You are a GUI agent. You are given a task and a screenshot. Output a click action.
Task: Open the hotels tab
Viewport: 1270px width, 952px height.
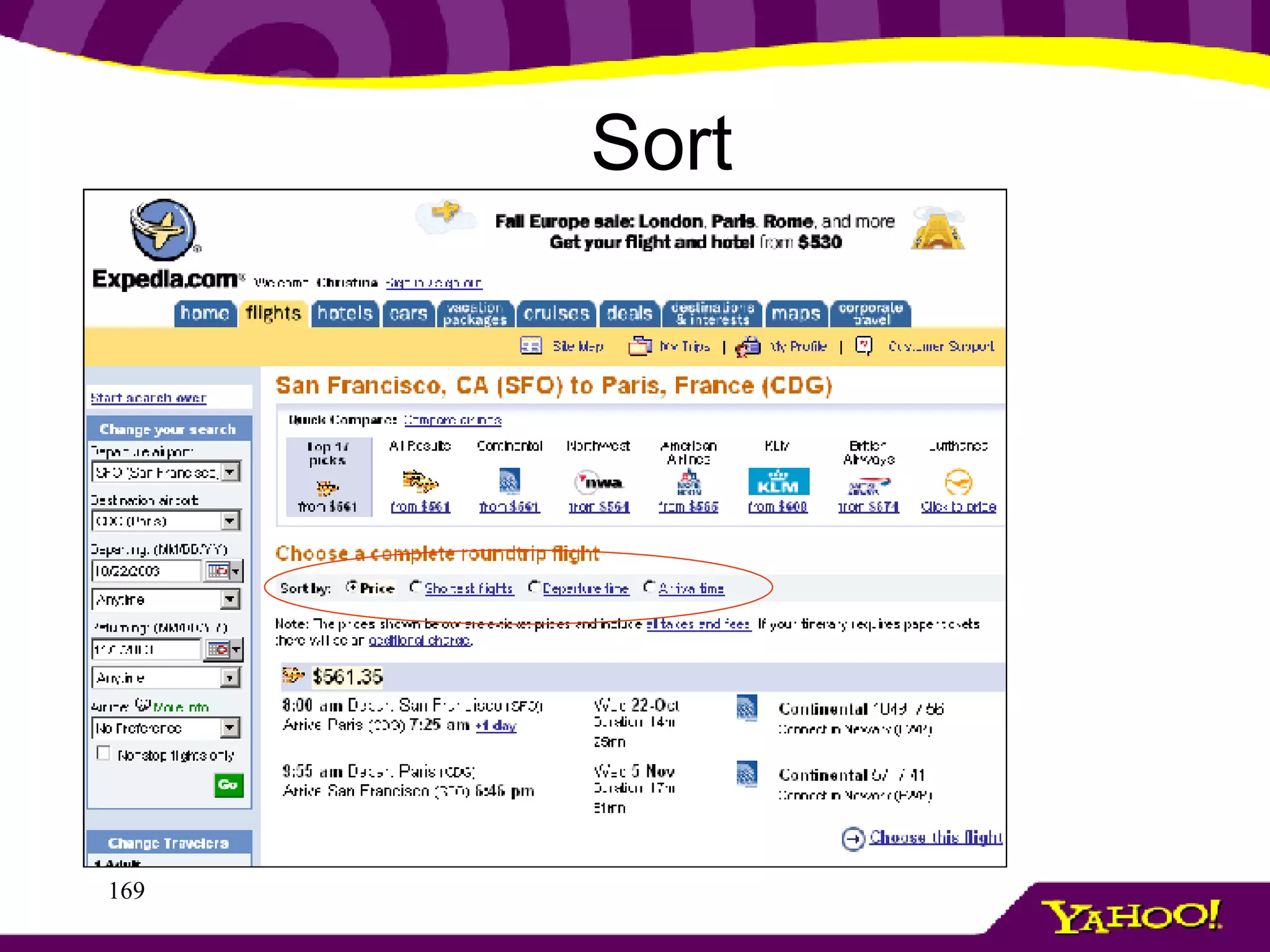tap(345, 314)
